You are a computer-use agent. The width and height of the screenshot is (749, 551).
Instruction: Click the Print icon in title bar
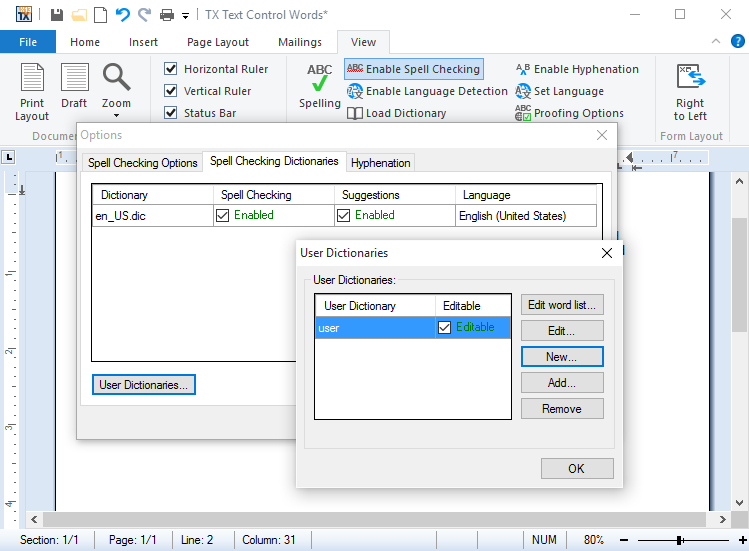[167, 15]
